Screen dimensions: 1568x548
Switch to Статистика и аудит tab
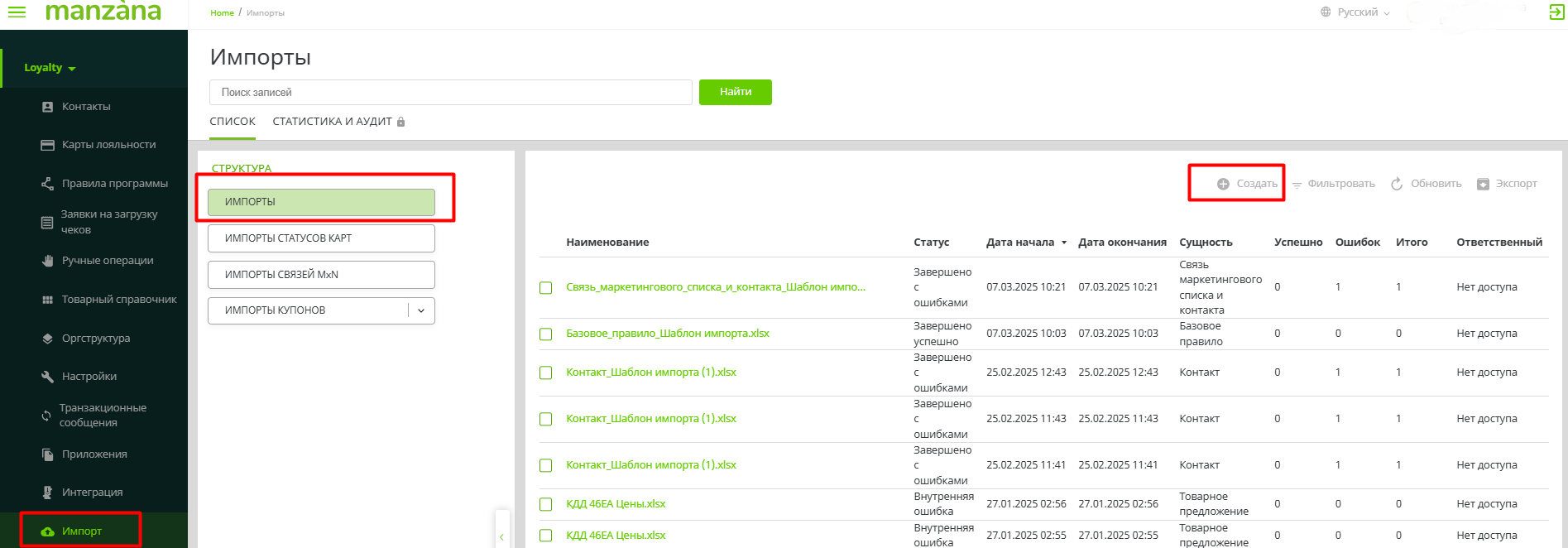pyautogui.click(x=332, y=122)
